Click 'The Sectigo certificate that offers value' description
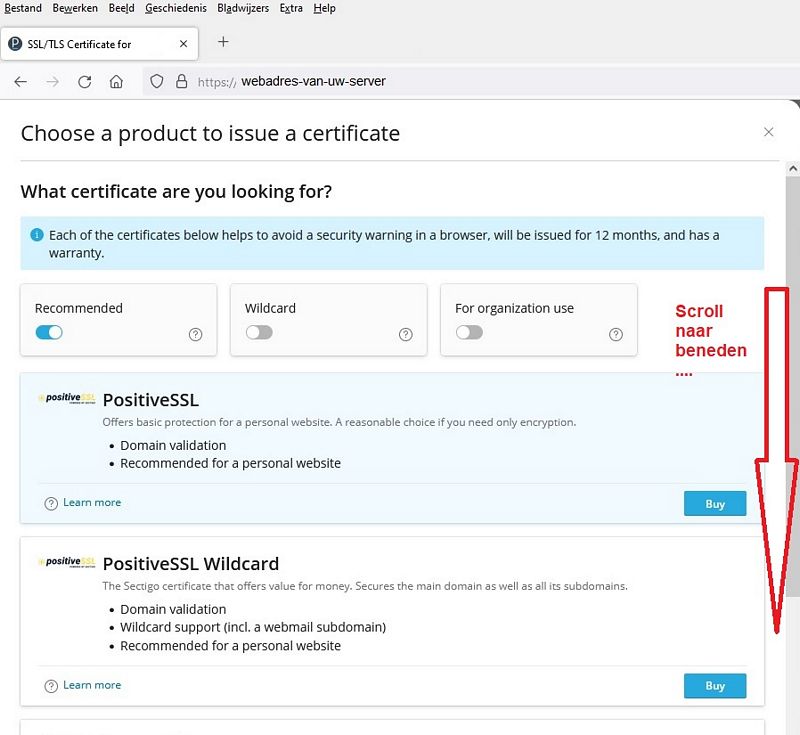The image size is (800, 735). coord(365,586)
